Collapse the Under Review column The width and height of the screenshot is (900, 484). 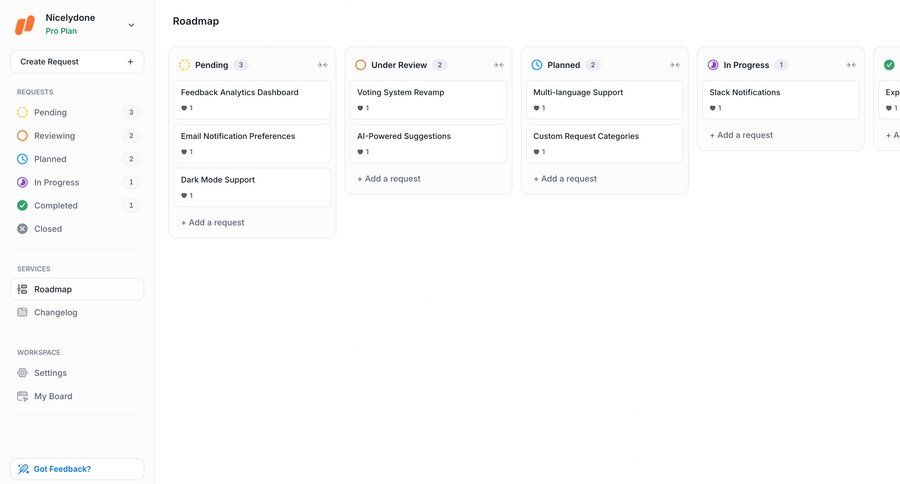(498, 65)
